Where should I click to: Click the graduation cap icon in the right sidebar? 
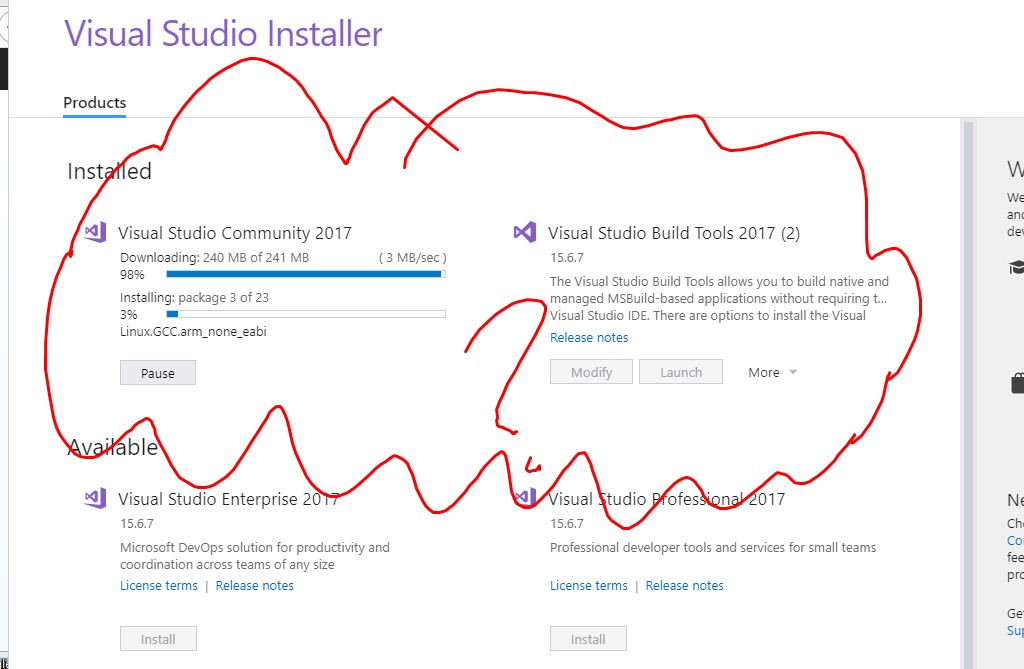tap(1017, 267)
